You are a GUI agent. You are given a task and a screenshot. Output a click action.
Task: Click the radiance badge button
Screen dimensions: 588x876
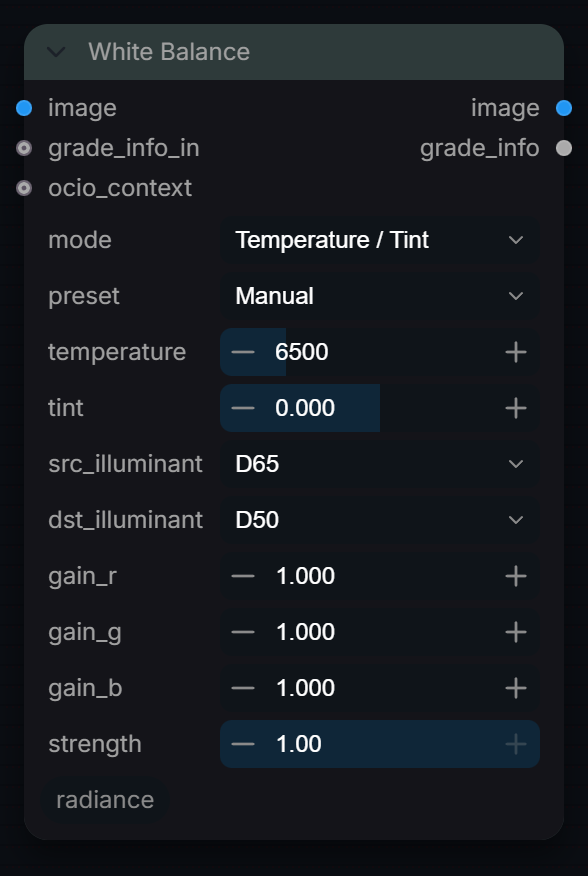pyautogui.click(x=105, y=800)
